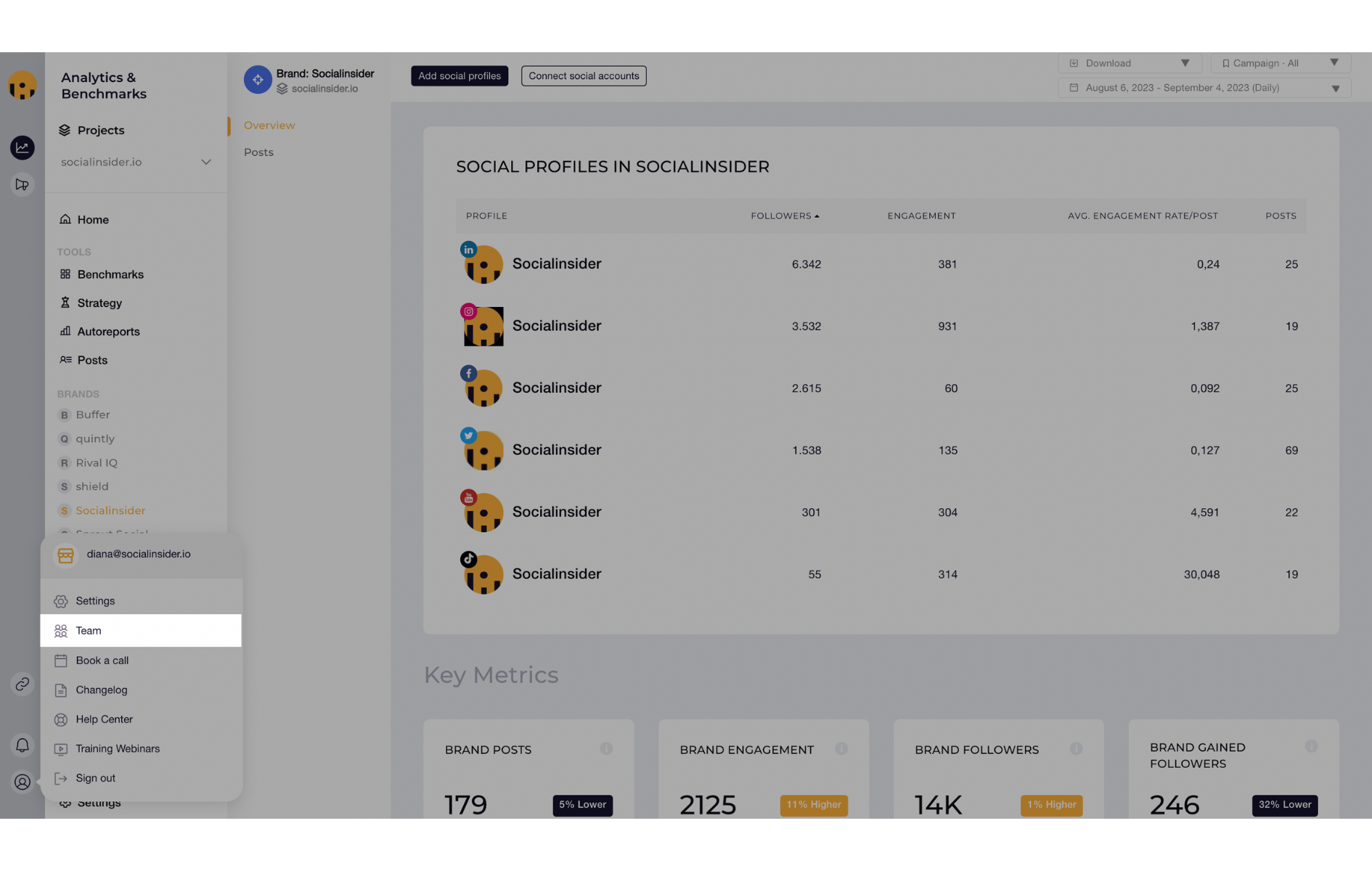This screenshot has width=1372, height=871.
Task: Click the Facebook Socialinsider profile avatar
Action: [483, 388]
